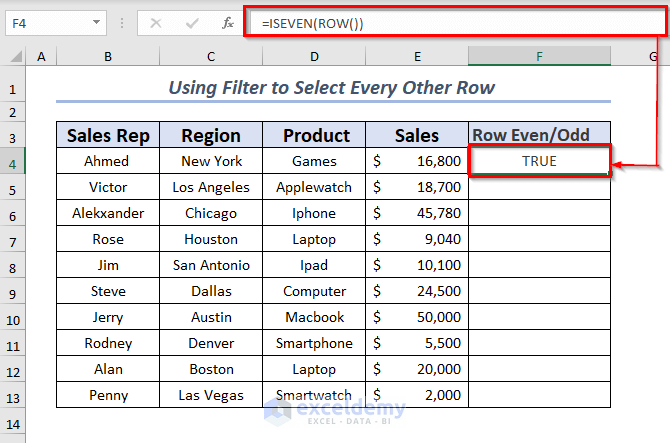The width and height of the screenshot is (670, 443).
Task: Click the title cell about Using Filter
Action: pos(332,88)
